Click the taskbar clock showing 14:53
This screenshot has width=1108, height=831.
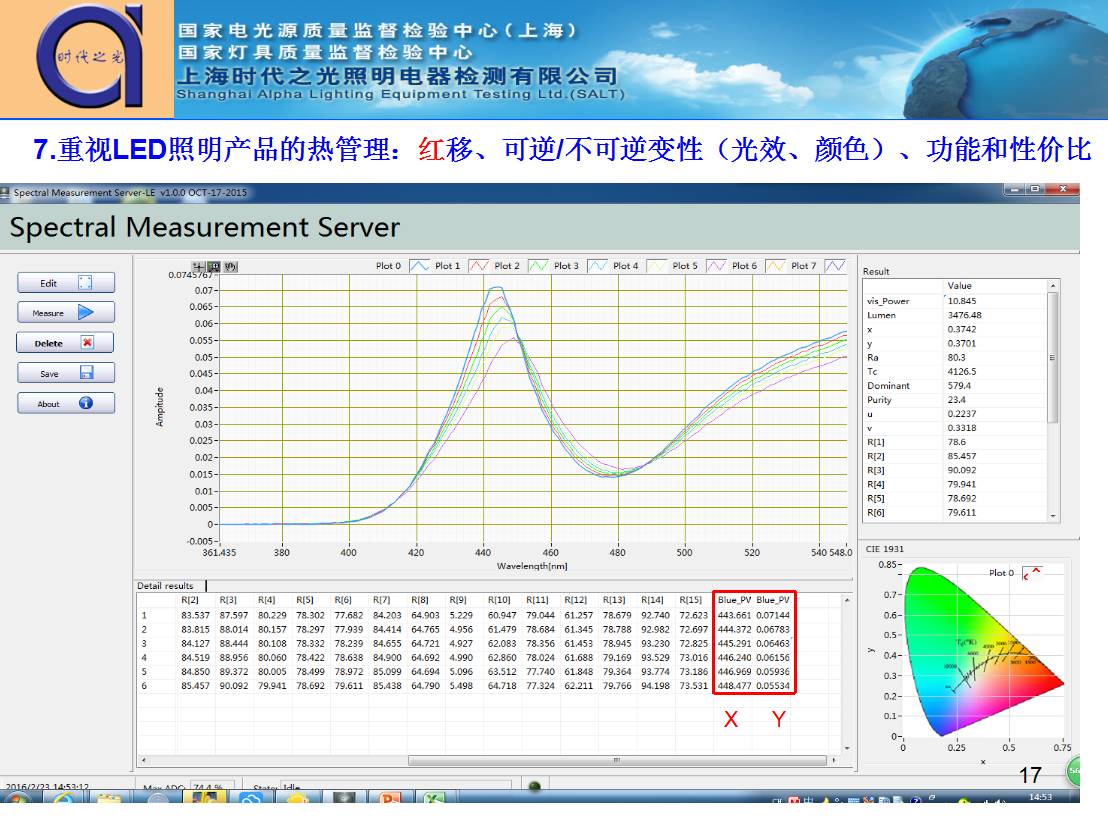(1040, 797)
